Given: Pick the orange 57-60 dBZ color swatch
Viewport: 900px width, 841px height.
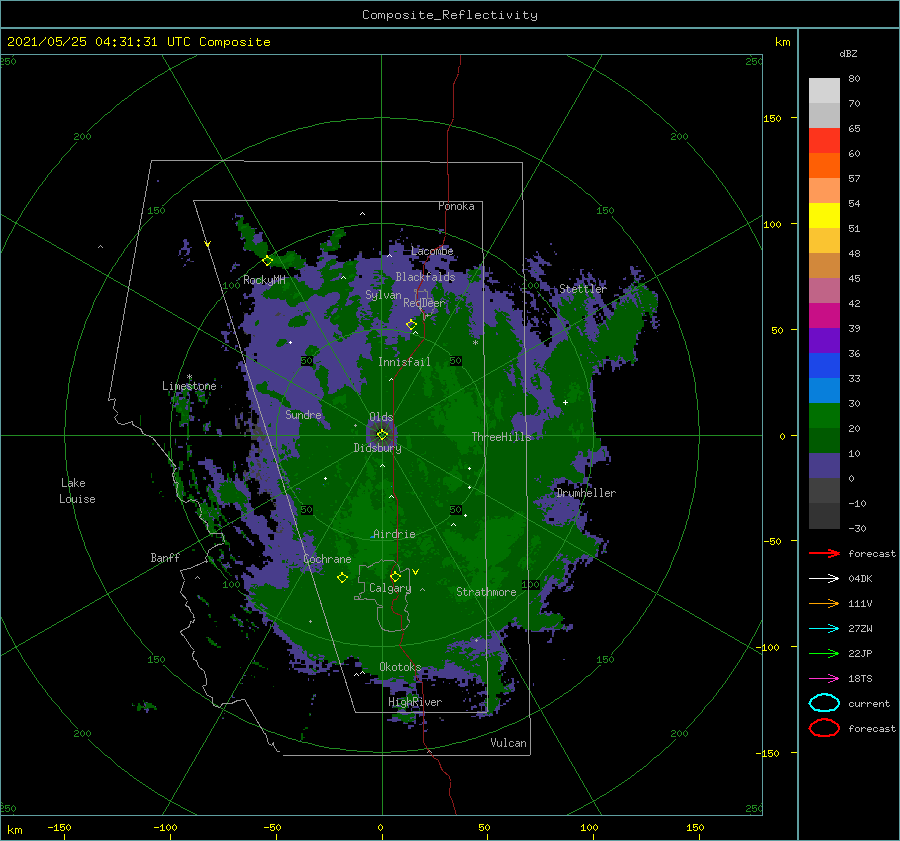Looking at the screenshot, I should coord(824,166).
